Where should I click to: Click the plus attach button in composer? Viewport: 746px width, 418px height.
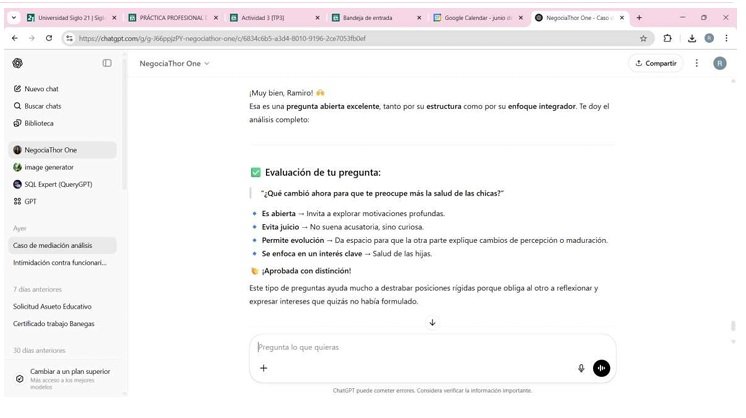coord(264,368)
